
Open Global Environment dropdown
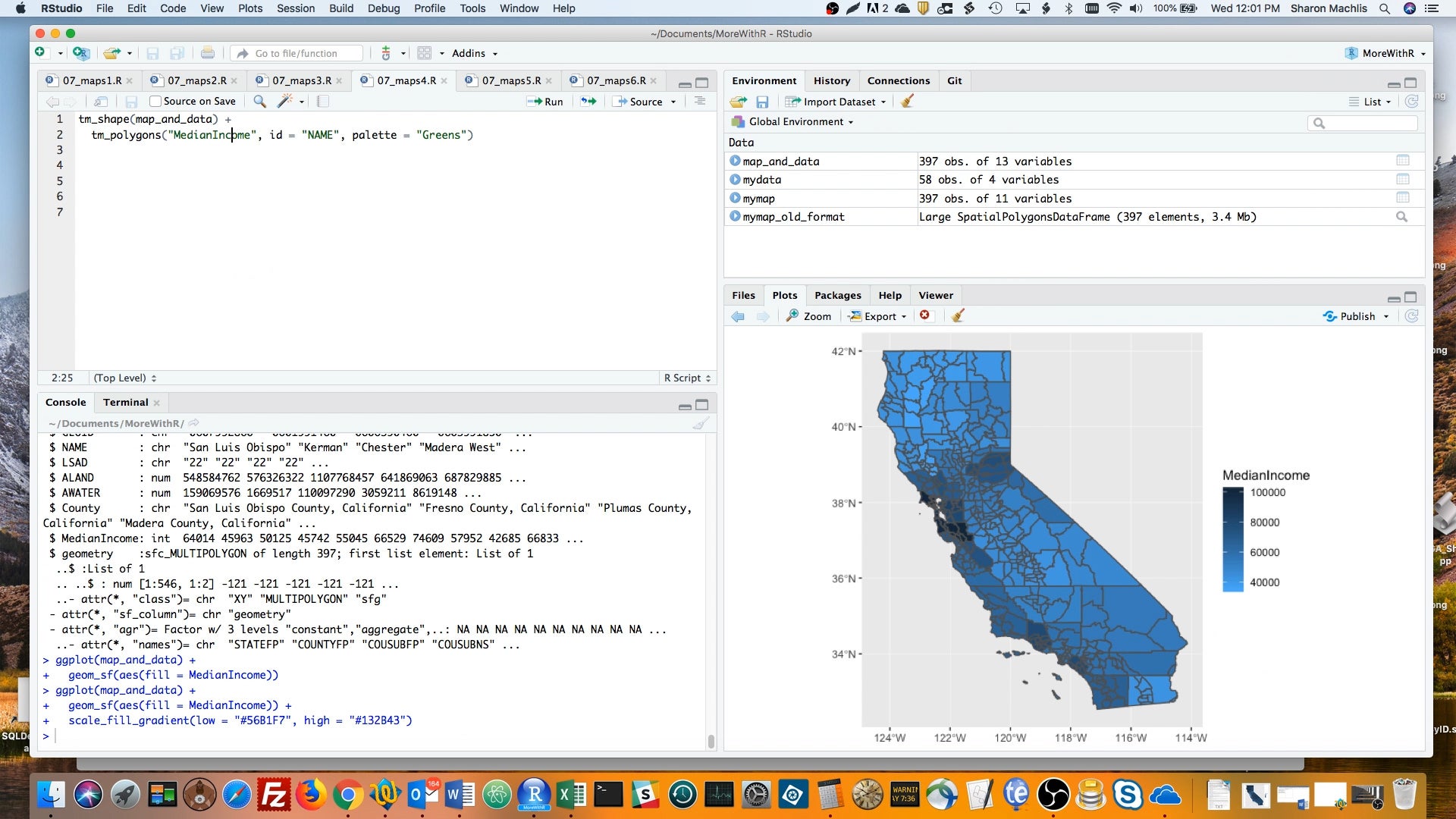tap(792, 121)
